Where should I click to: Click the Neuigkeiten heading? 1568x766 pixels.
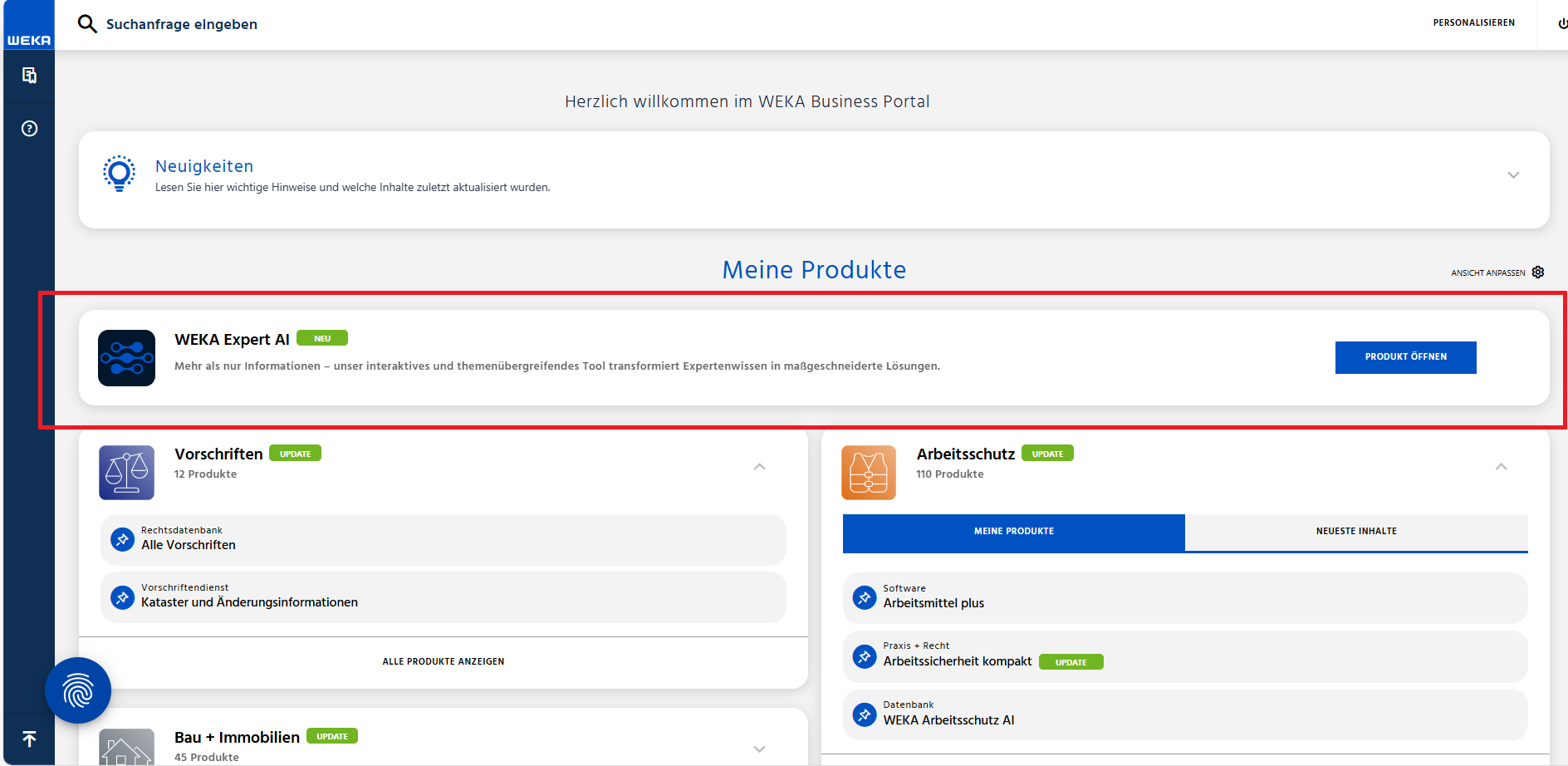coord(204,166)
